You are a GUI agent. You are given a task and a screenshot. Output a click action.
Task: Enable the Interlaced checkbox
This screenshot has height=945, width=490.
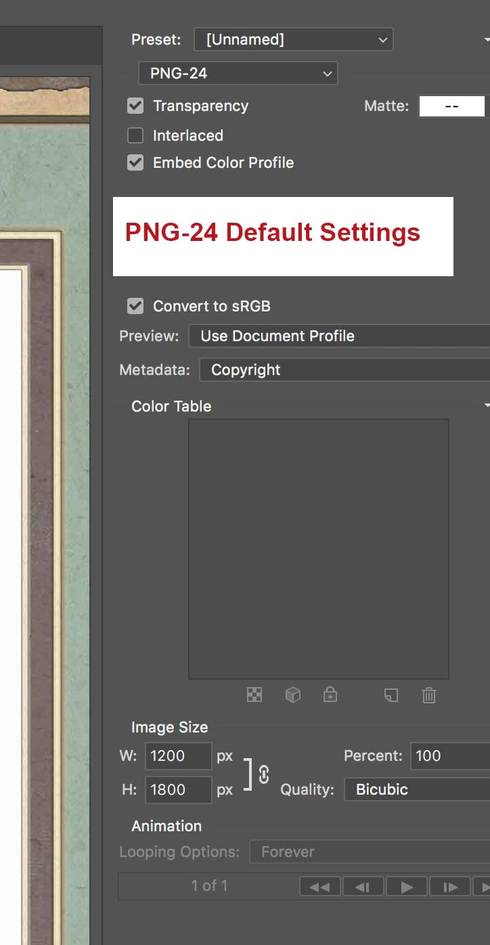pos(136,136)
